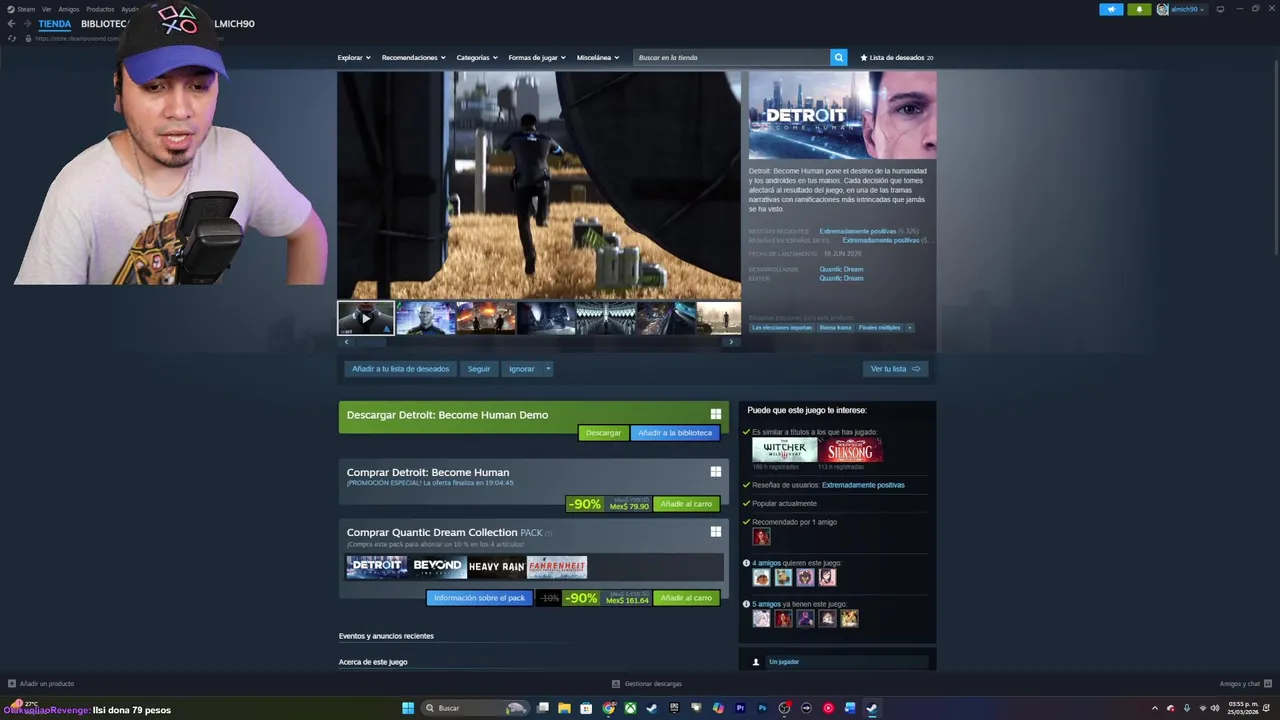Open the almich90 account dropdown

click(x=1181, y=9)
